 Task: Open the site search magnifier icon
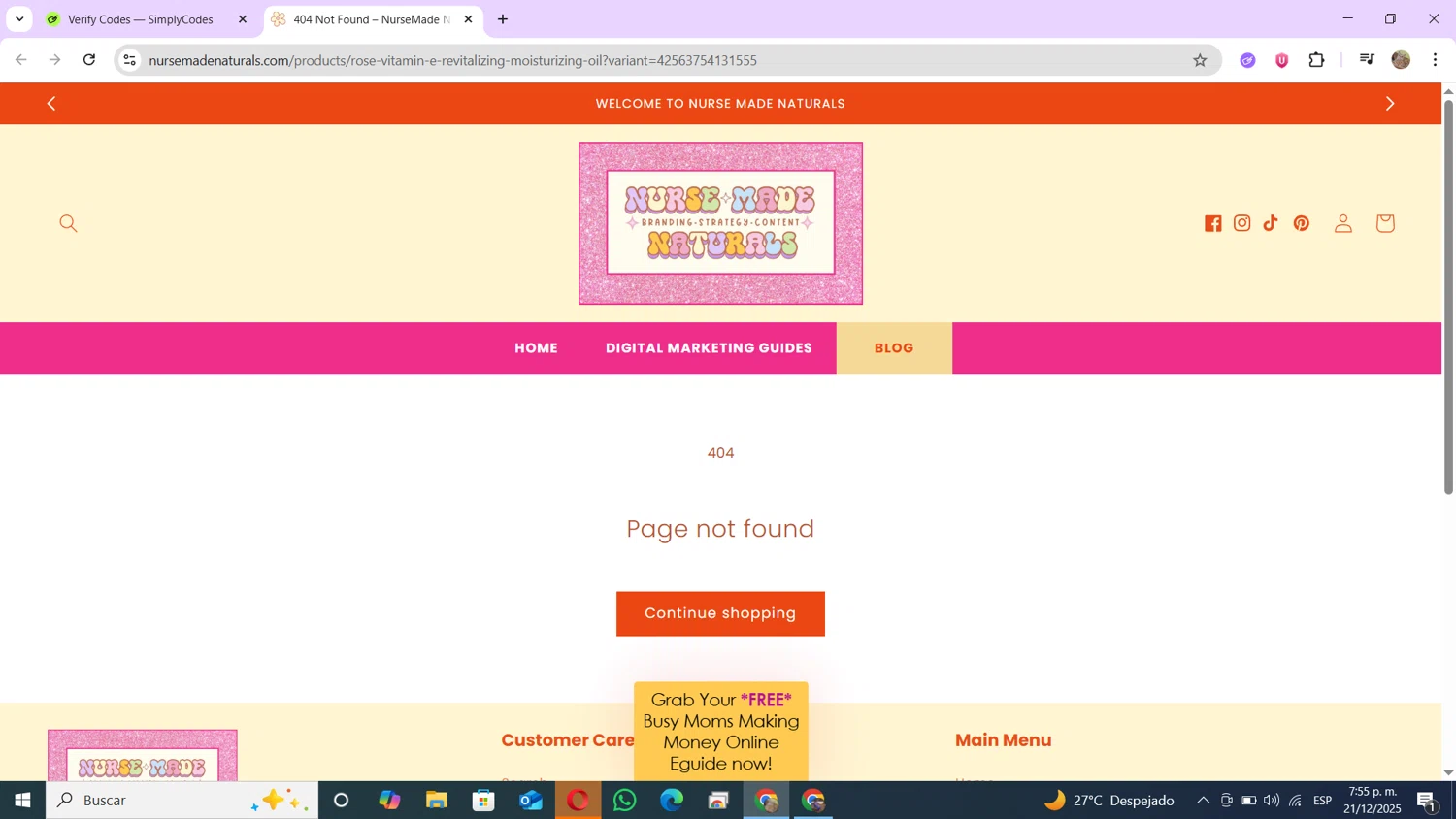68,224
